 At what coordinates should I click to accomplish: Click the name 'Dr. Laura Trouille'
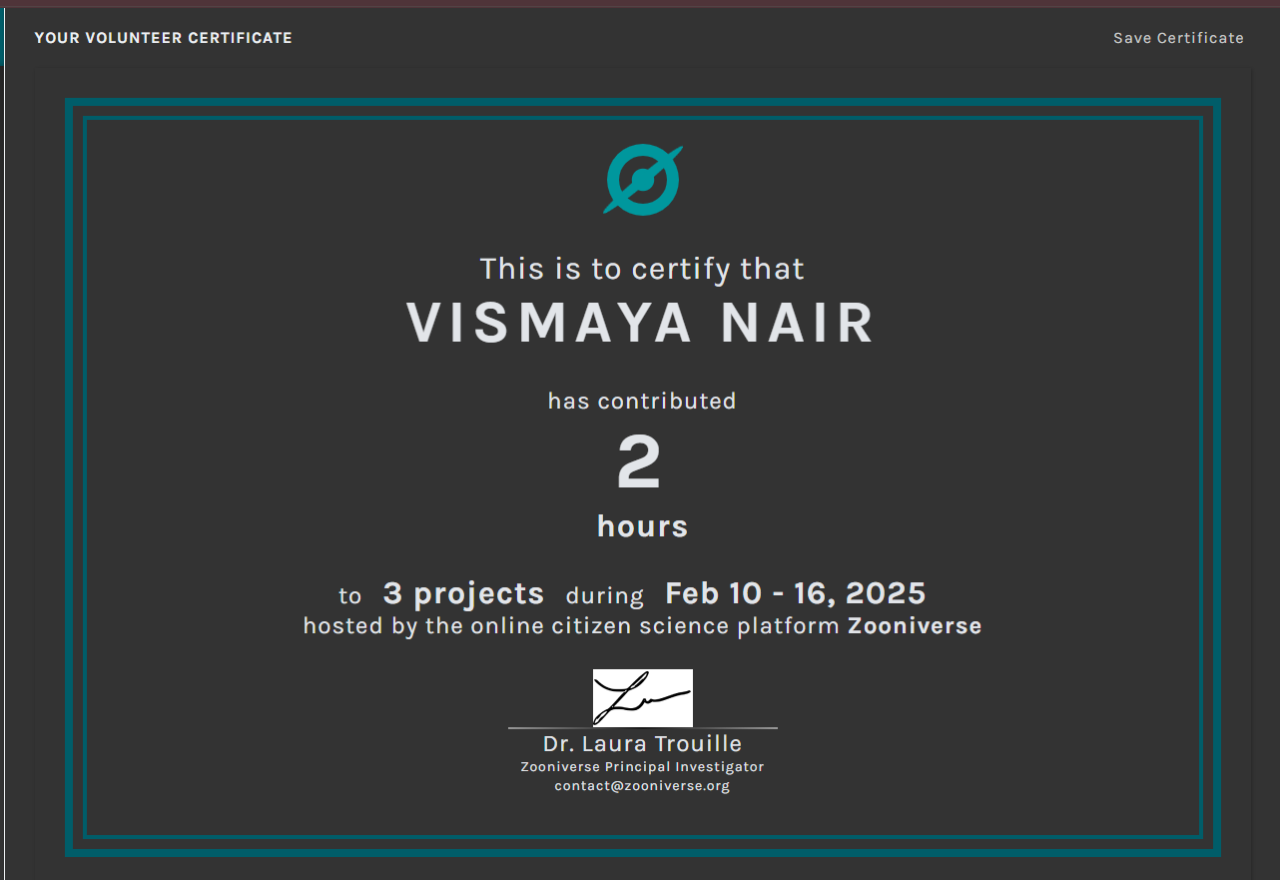tap(642, 744)
